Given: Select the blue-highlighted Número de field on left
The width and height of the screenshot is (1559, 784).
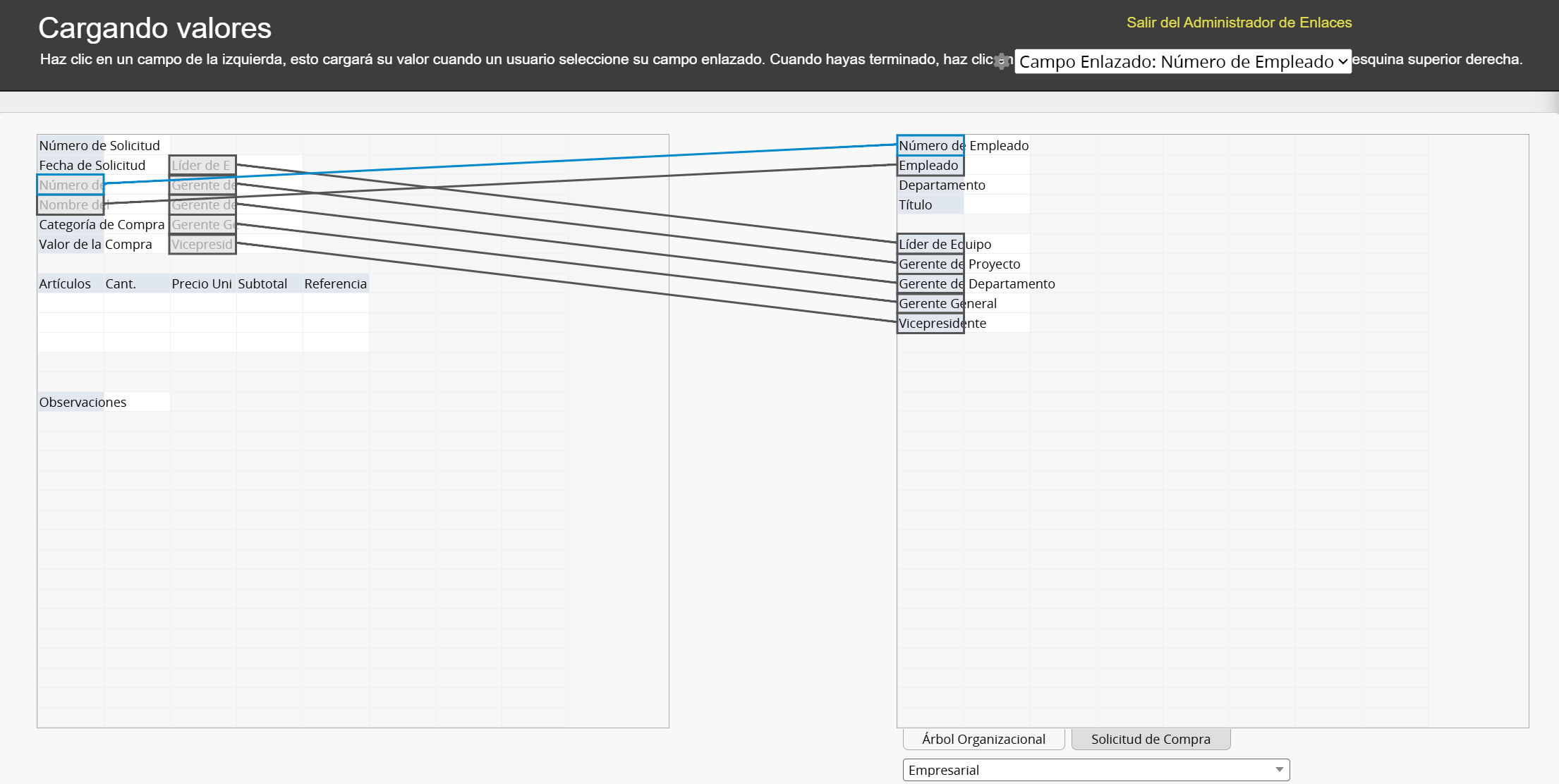Looking at the screenshot, I should pos(71,185).
